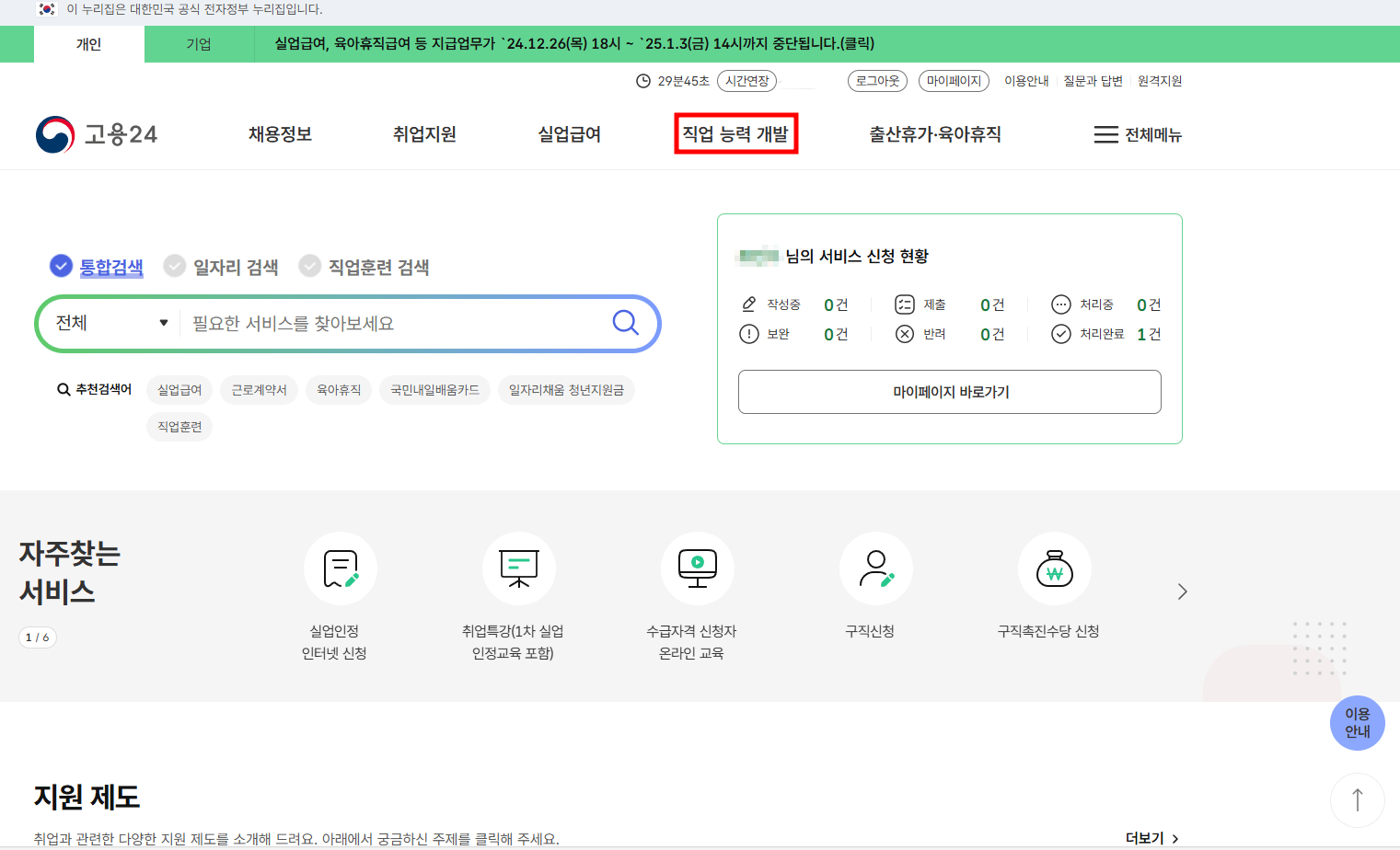Open the floating 이용안내 circle button

[x=1358, y=723]
